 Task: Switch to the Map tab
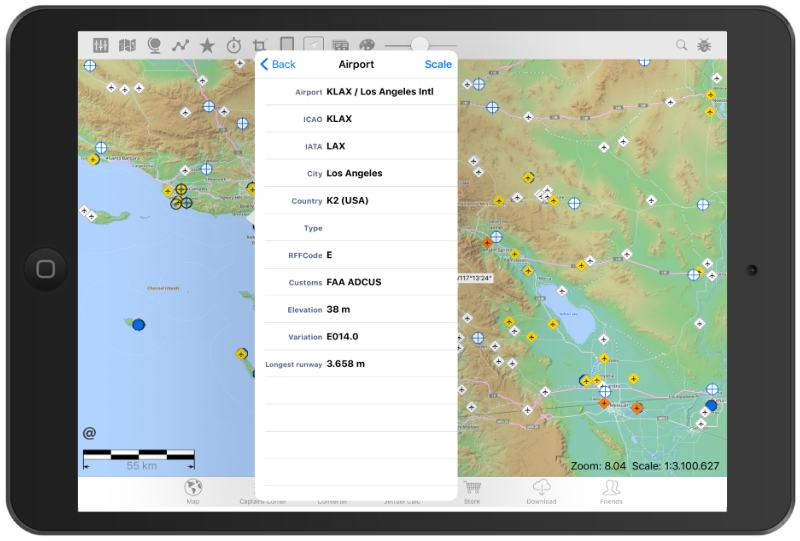click(x=193, y=492)
